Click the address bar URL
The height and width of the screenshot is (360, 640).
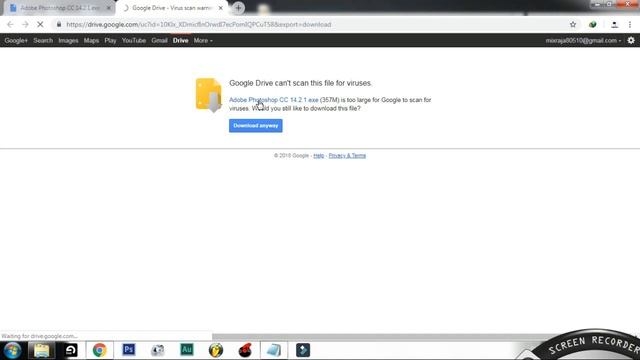click(x=199, y=24)
